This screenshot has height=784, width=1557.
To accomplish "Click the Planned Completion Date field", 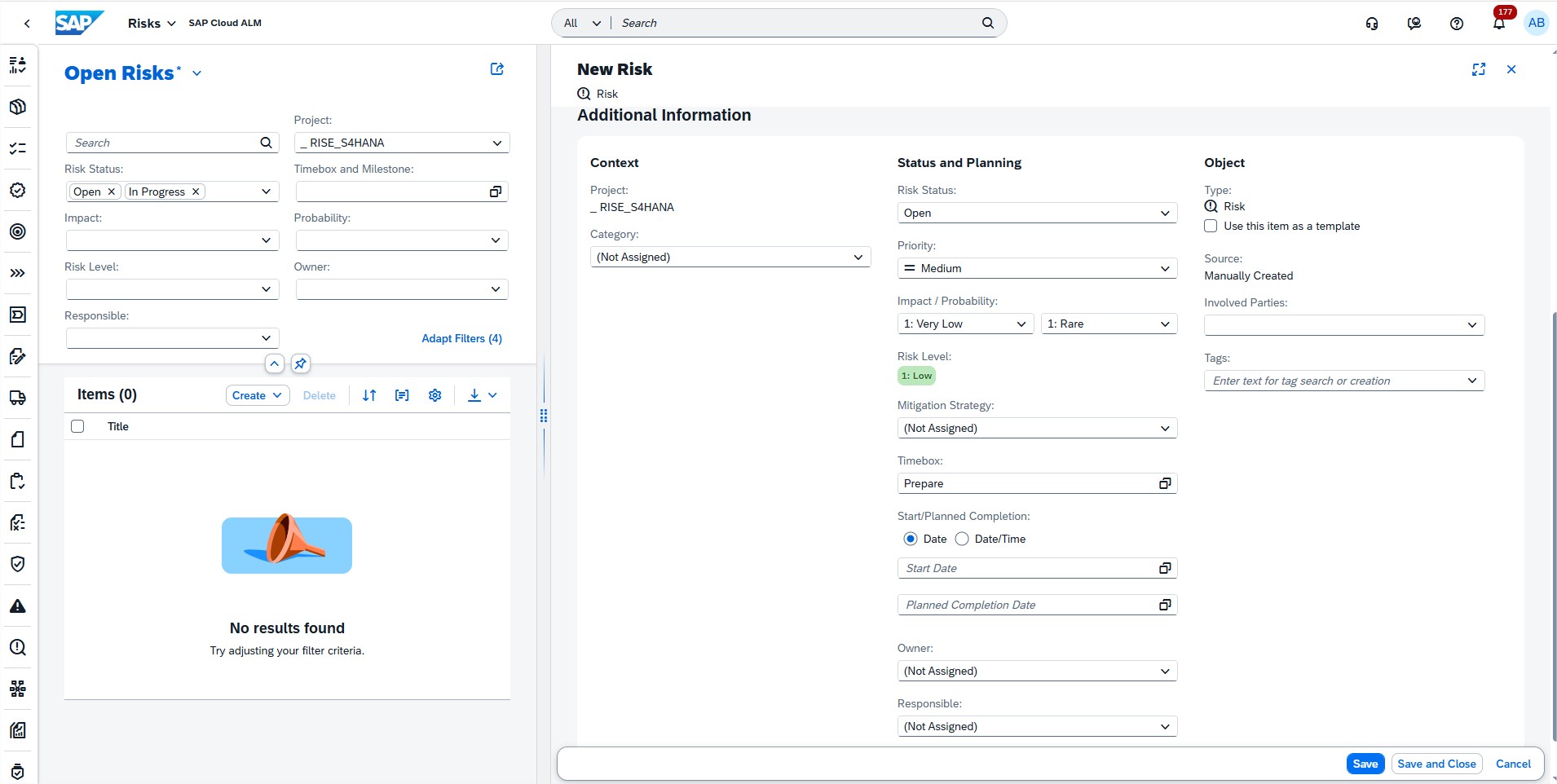I will (1027, 605).
